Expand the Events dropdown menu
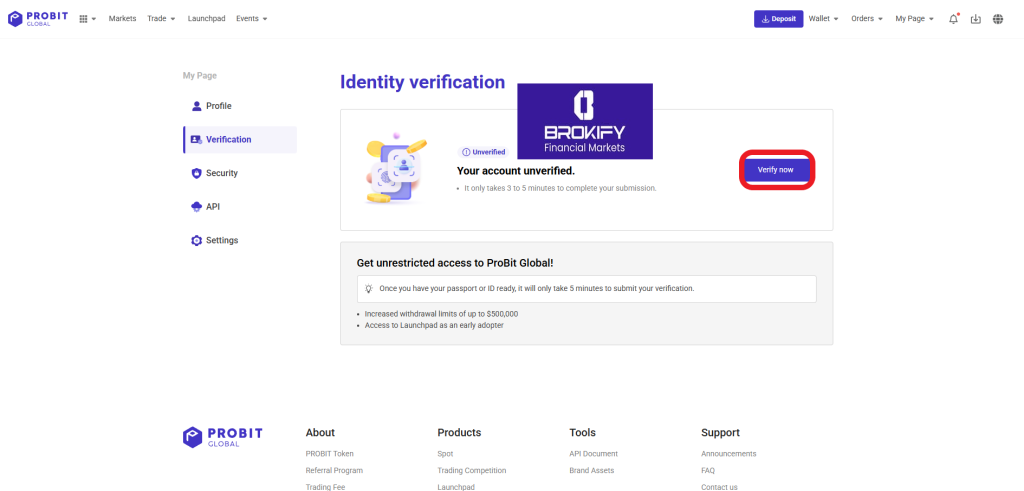The width and height of the screenshot is (1024, 491). (251, 19)
